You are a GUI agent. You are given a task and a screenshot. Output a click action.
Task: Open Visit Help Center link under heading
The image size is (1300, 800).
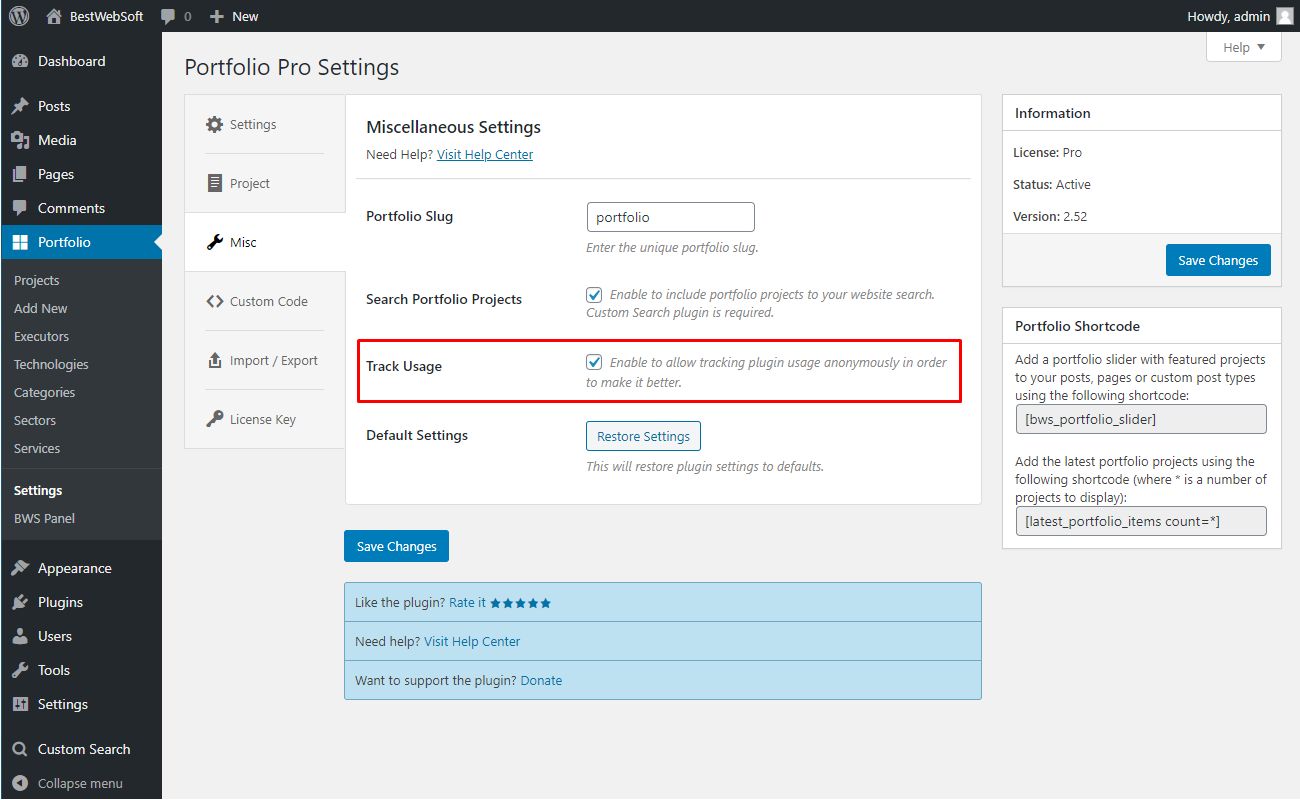[x=485, y=154]
